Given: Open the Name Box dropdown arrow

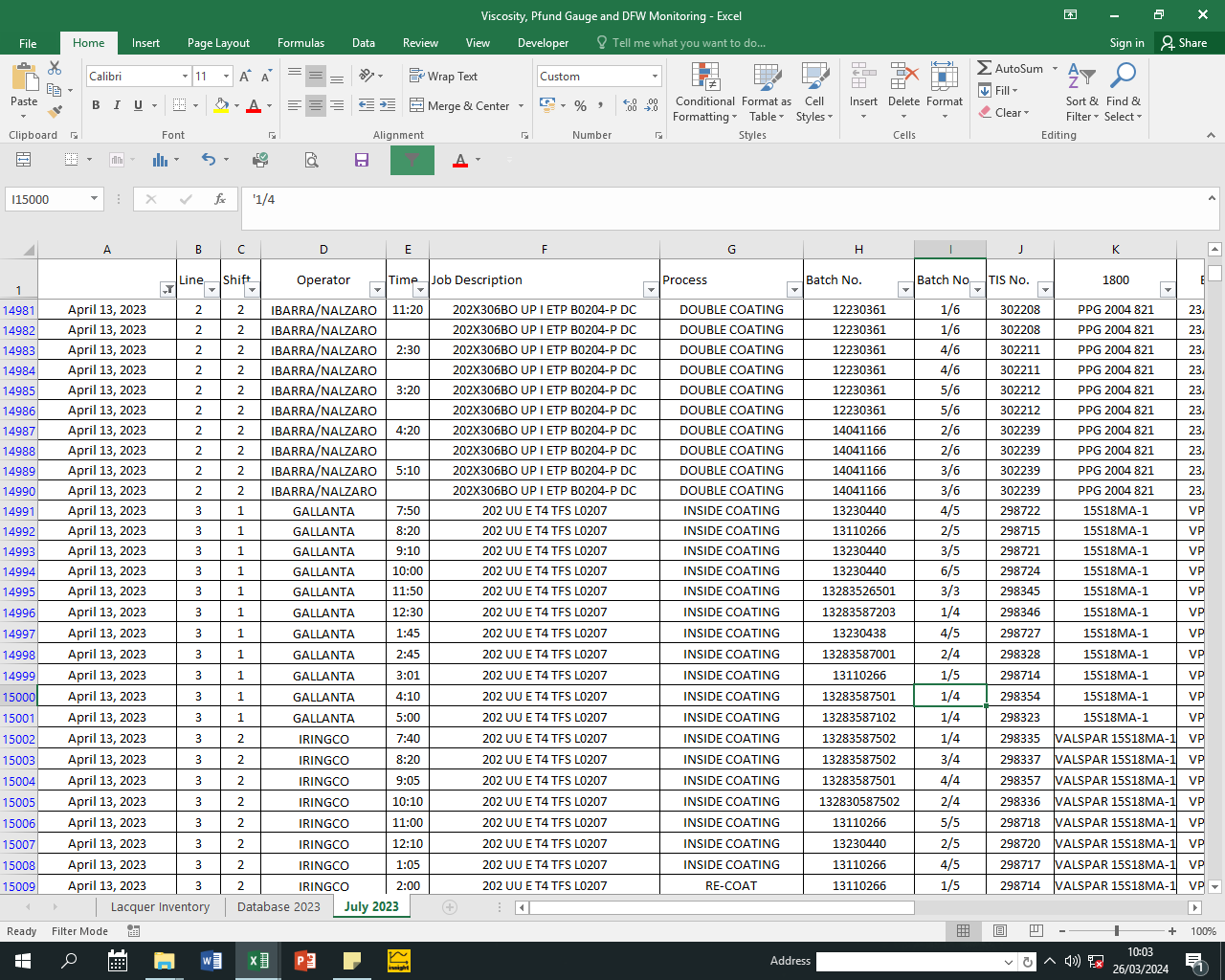Looking at the screenshot, I should coord(94,199).
